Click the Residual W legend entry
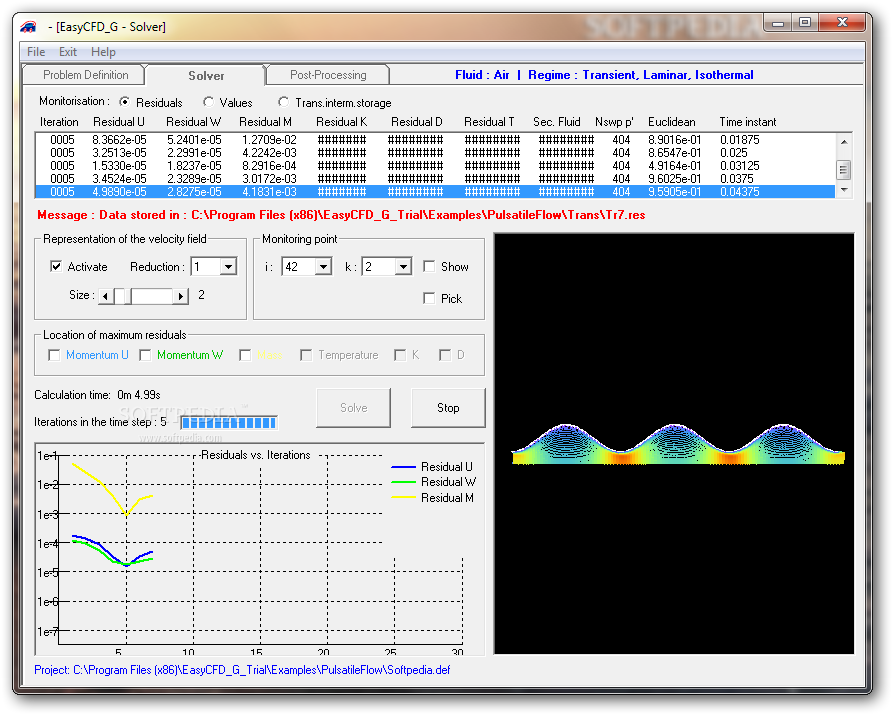Viewport: 893px width, 715px height. (434, 482)
